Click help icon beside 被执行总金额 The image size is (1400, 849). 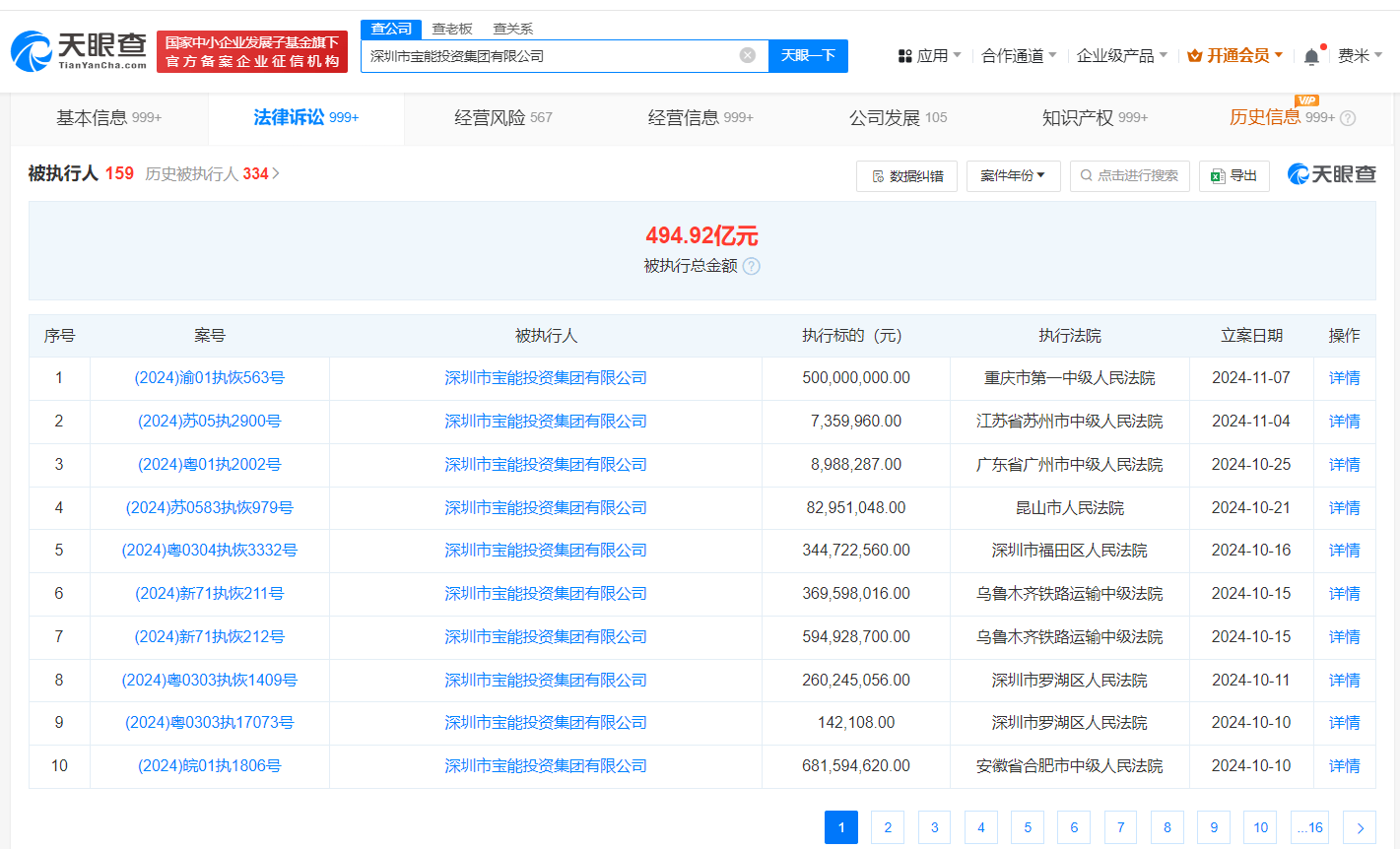point(751,266)
